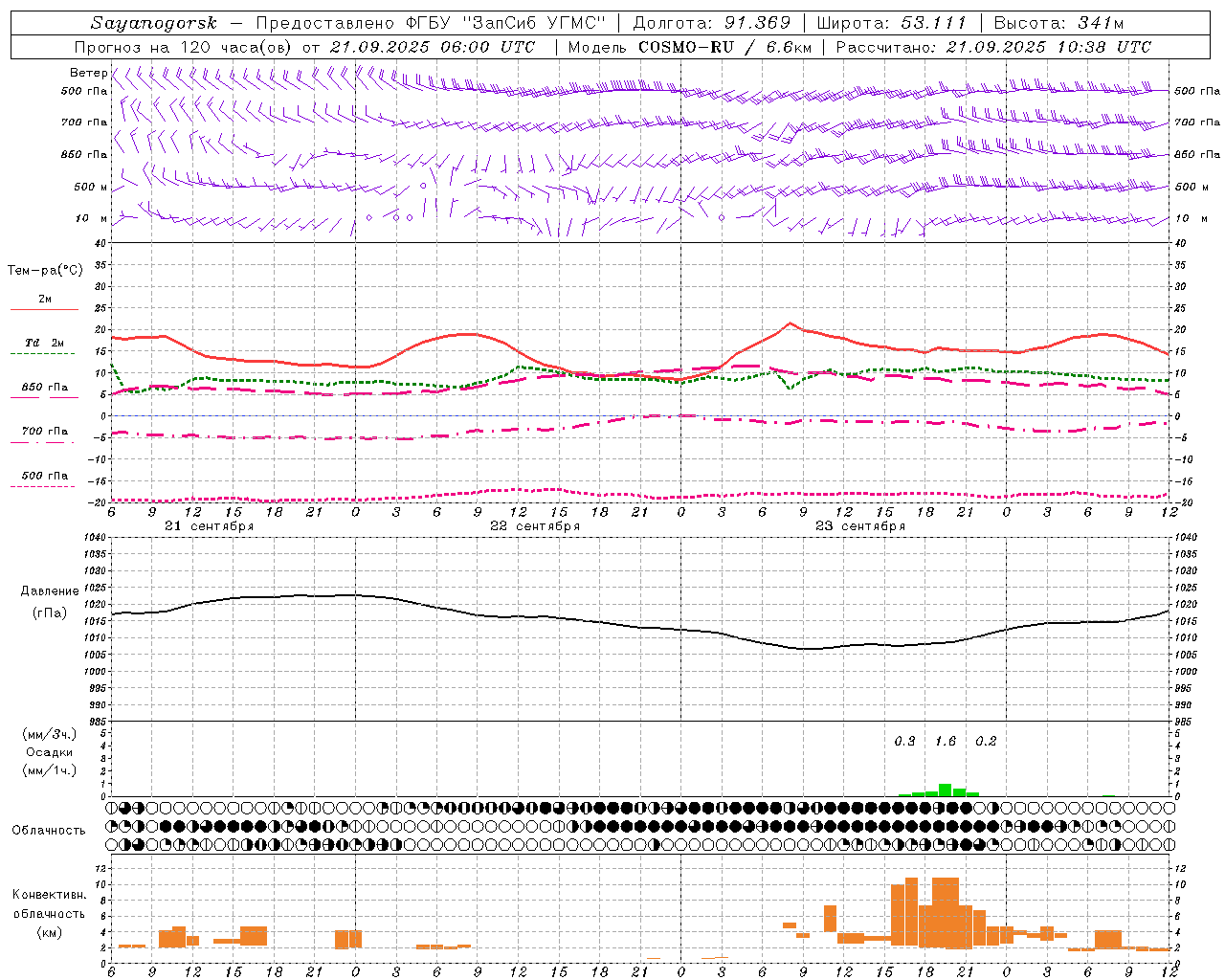Click the 'Модель COSMO-RU / 6.6км' model label
Screen dimensions: 1225x980
click(691, 47)
